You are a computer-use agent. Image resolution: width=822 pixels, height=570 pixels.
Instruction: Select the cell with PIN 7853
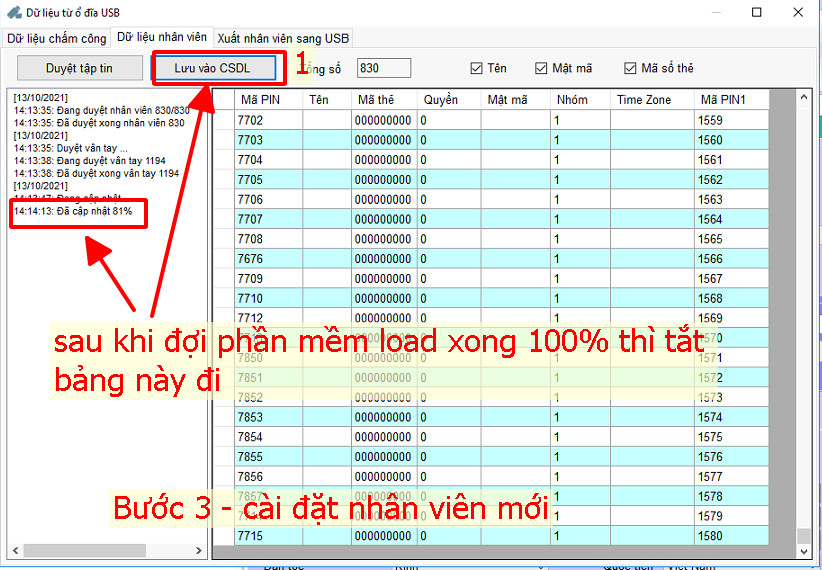(x=268, y=417)
